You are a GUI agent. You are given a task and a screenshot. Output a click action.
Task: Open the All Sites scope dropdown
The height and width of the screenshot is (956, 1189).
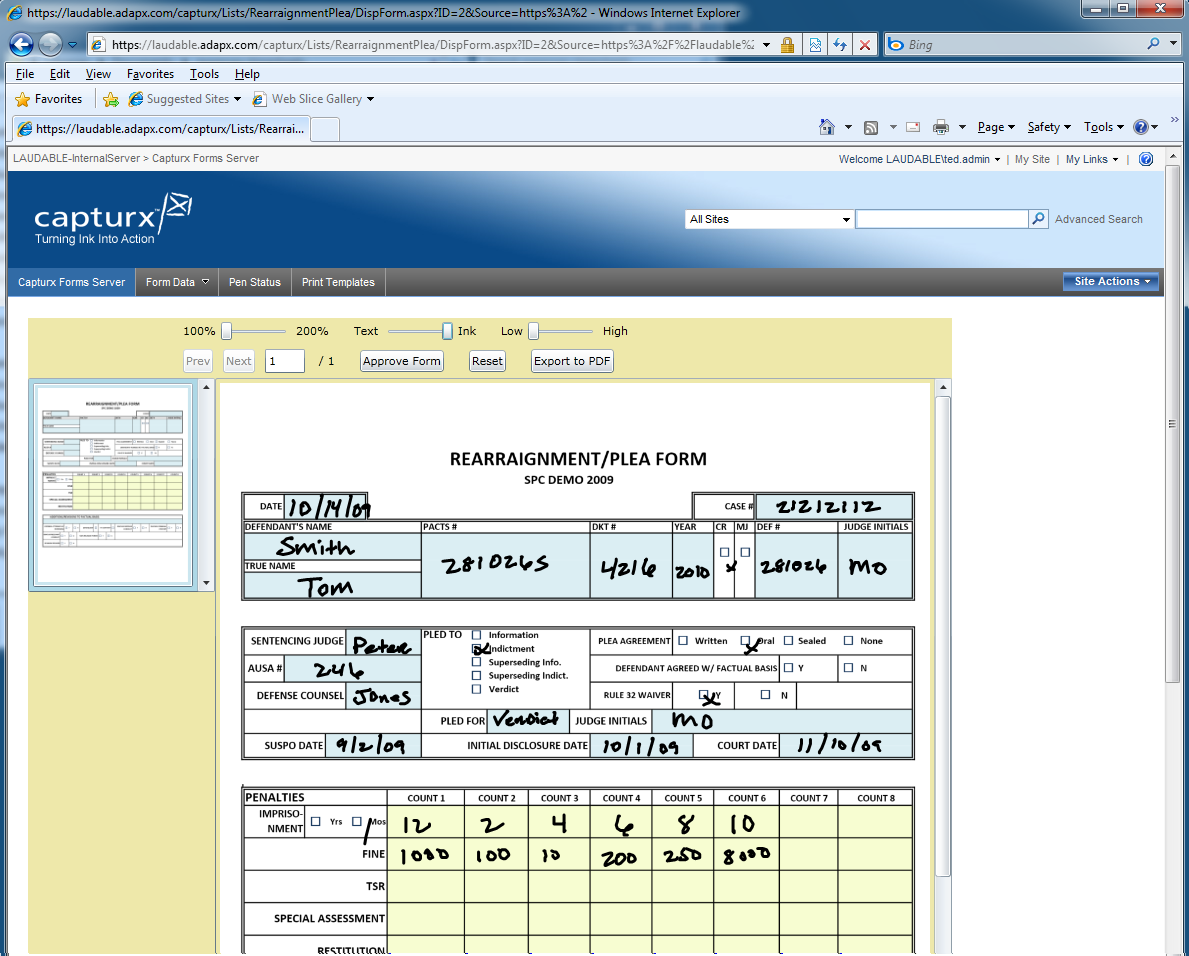769,219
